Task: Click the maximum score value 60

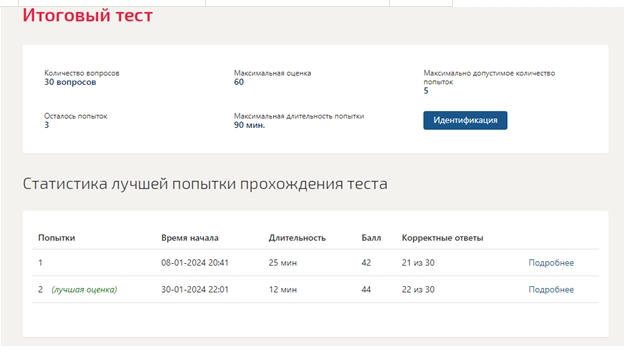Action: tap(239, 82)
